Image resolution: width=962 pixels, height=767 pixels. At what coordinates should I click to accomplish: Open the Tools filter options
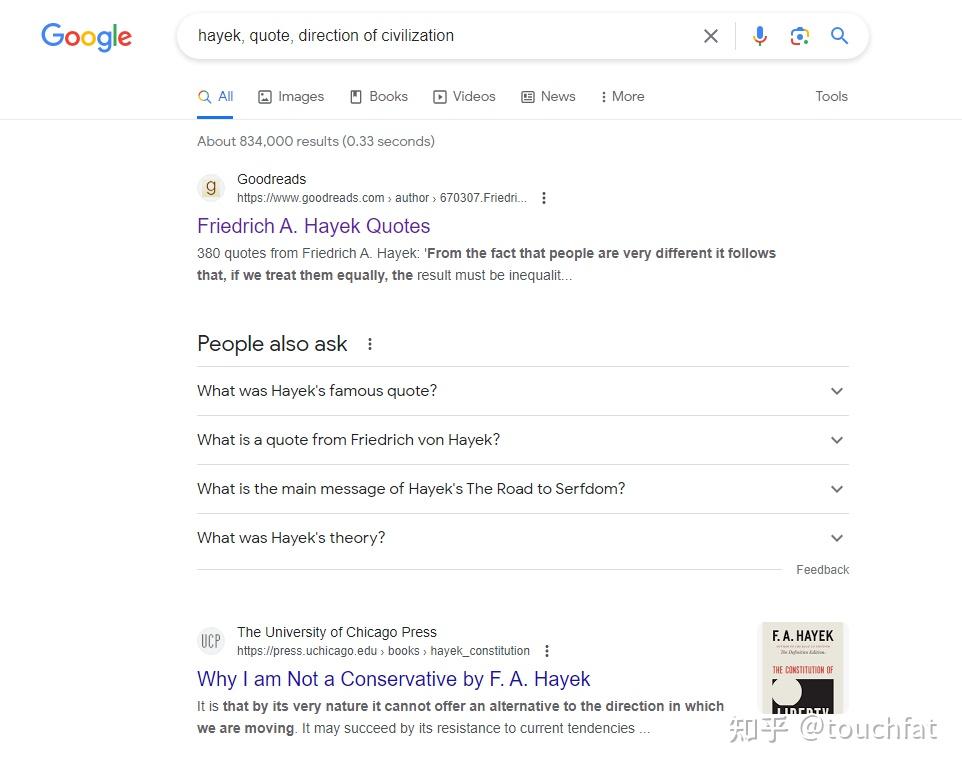pos(831,97)
